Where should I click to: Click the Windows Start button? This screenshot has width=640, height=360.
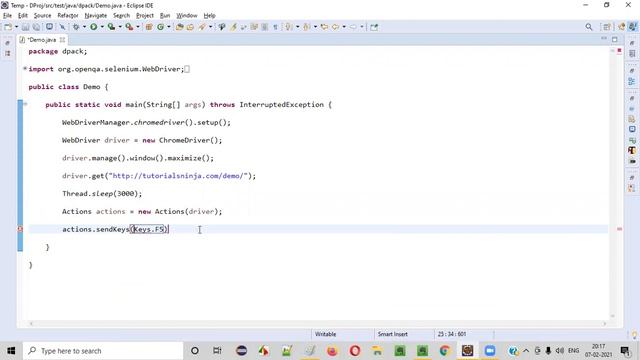11,351
